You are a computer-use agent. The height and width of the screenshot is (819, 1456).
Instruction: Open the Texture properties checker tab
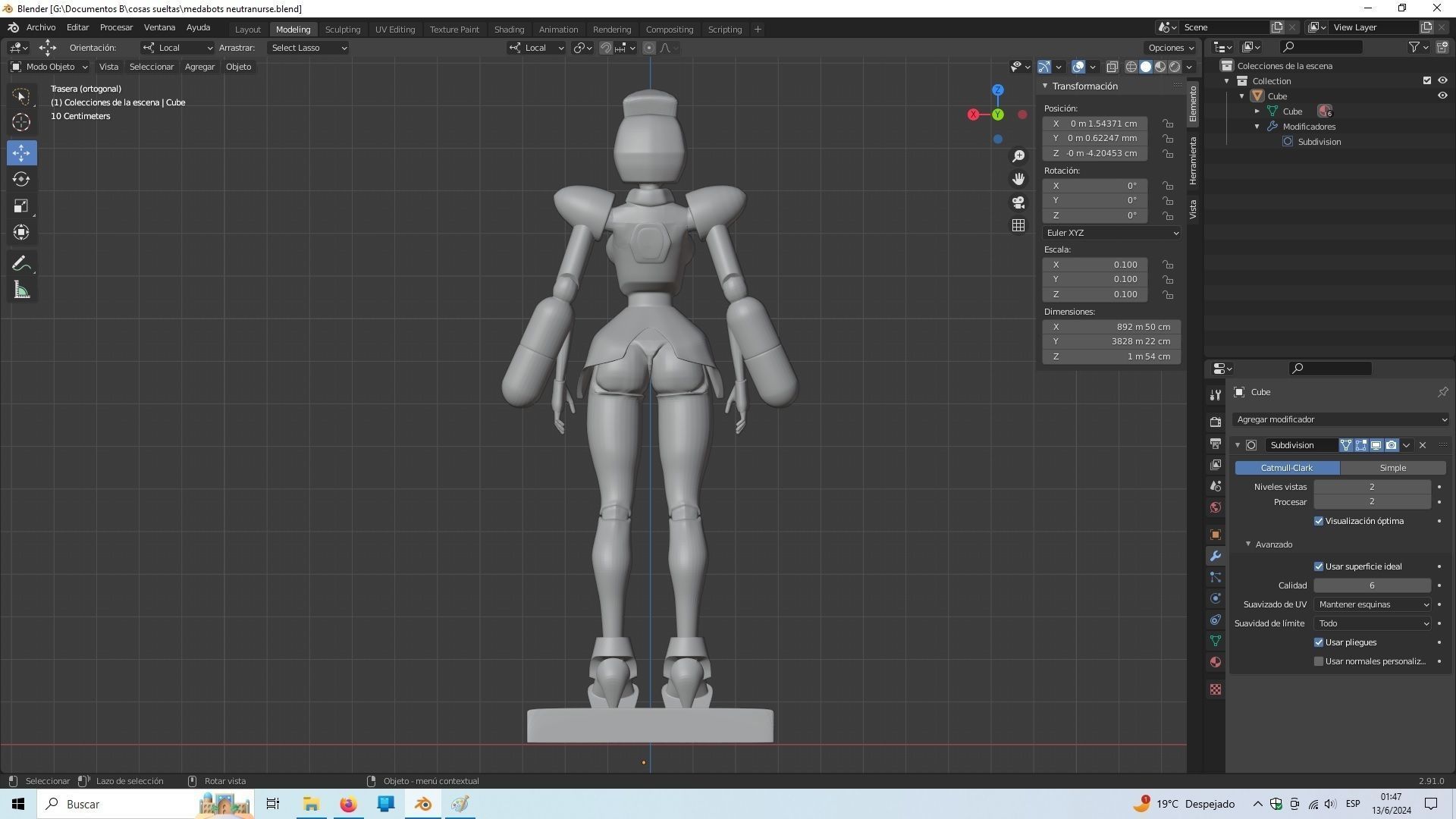[x=1216, y=689]
